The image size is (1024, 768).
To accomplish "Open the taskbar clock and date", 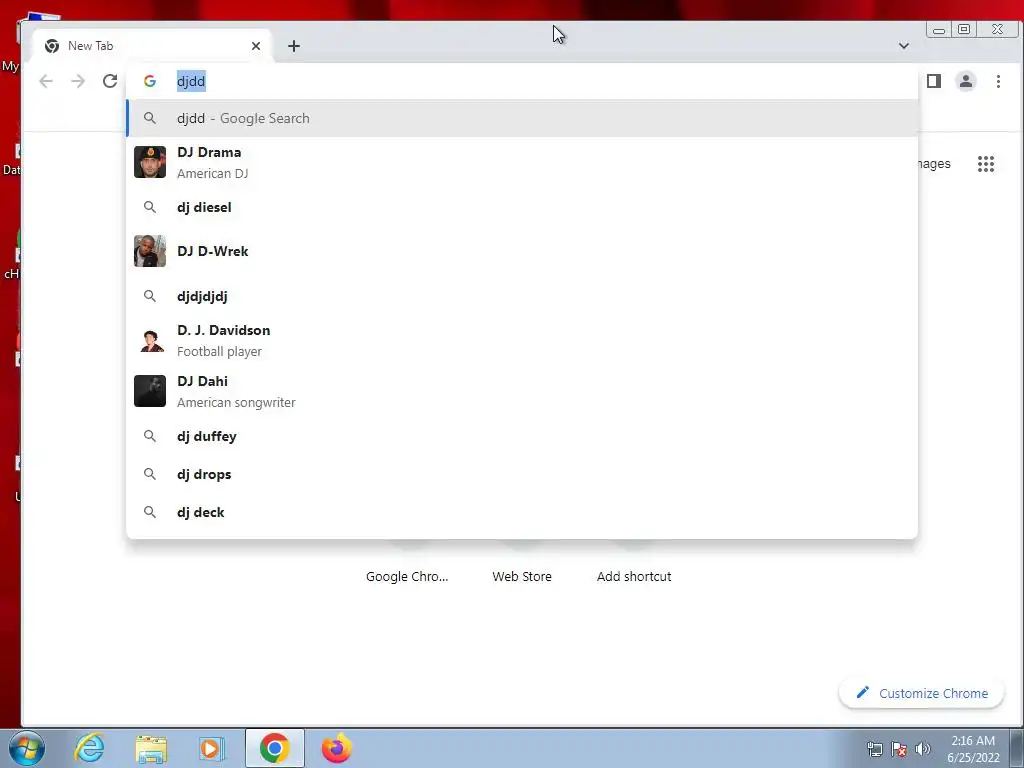I will click(x=973, y=749).
